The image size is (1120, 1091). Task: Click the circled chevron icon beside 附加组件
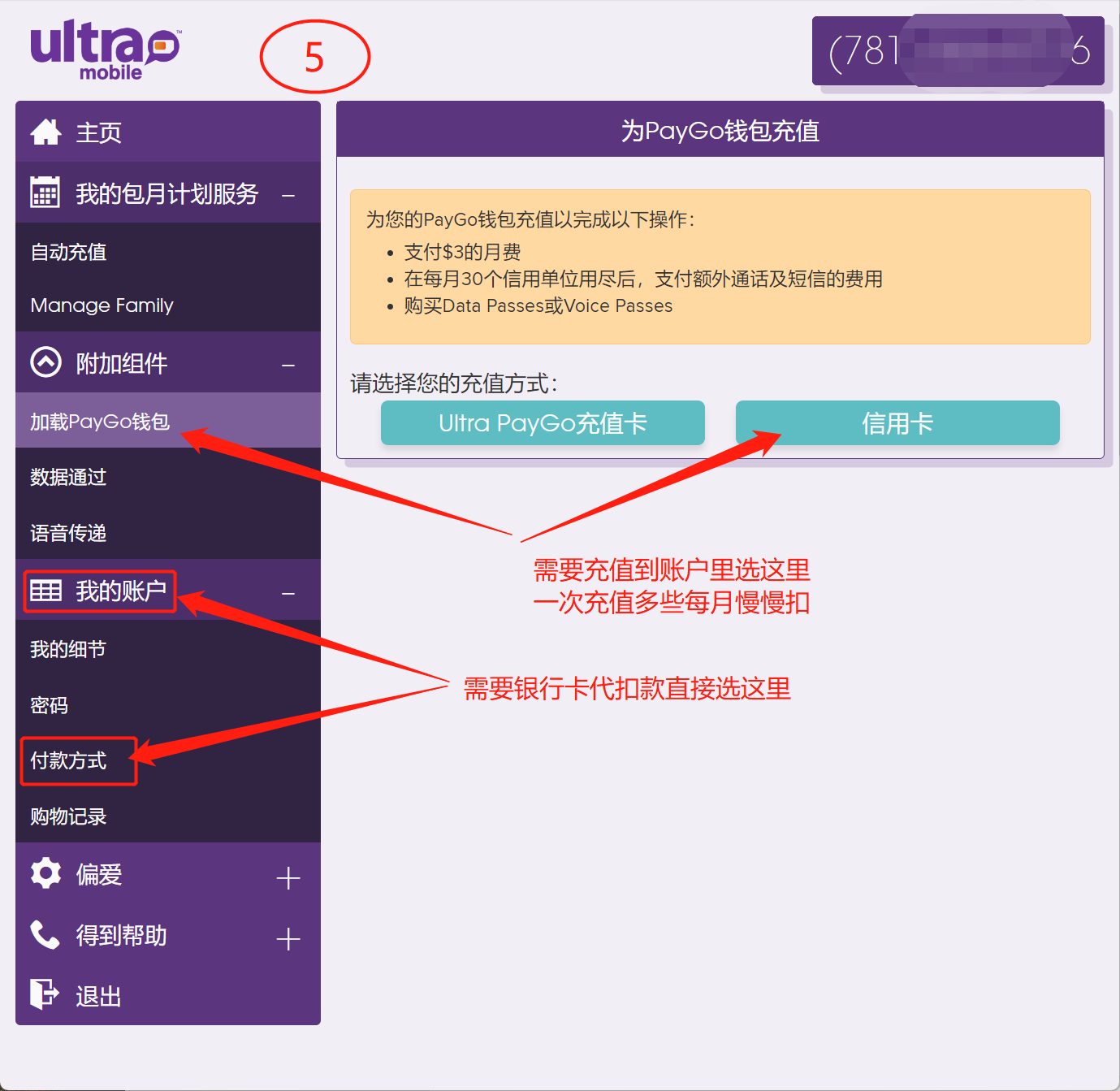(45, 362)
